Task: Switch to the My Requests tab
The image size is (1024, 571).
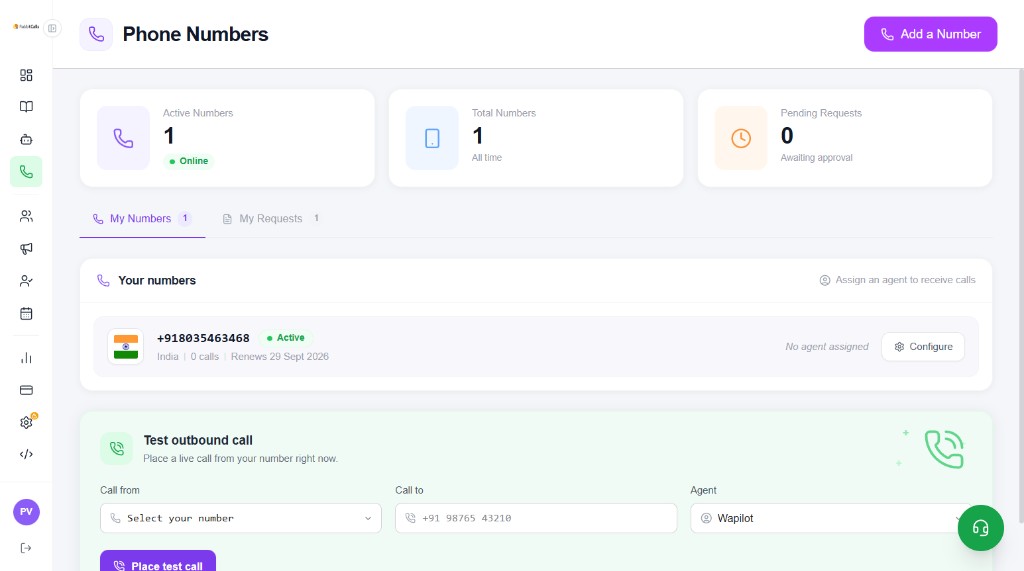Action: click(x=270, y=218)
